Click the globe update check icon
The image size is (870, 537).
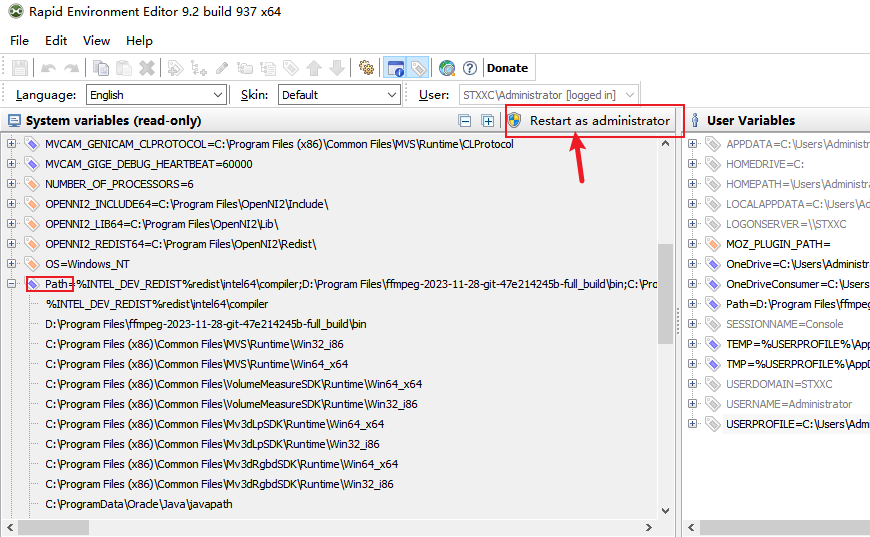point(447,68)
